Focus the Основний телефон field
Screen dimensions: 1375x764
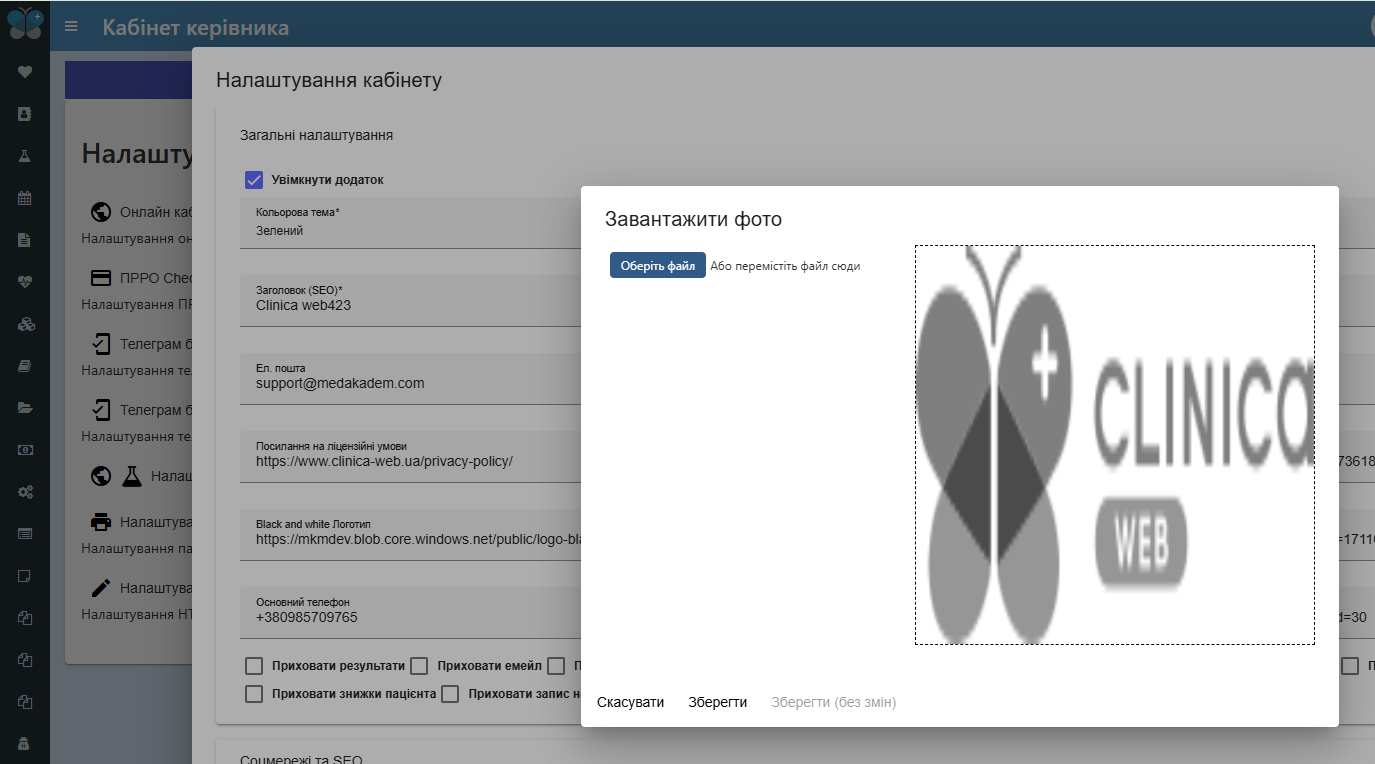coord(410,613)
